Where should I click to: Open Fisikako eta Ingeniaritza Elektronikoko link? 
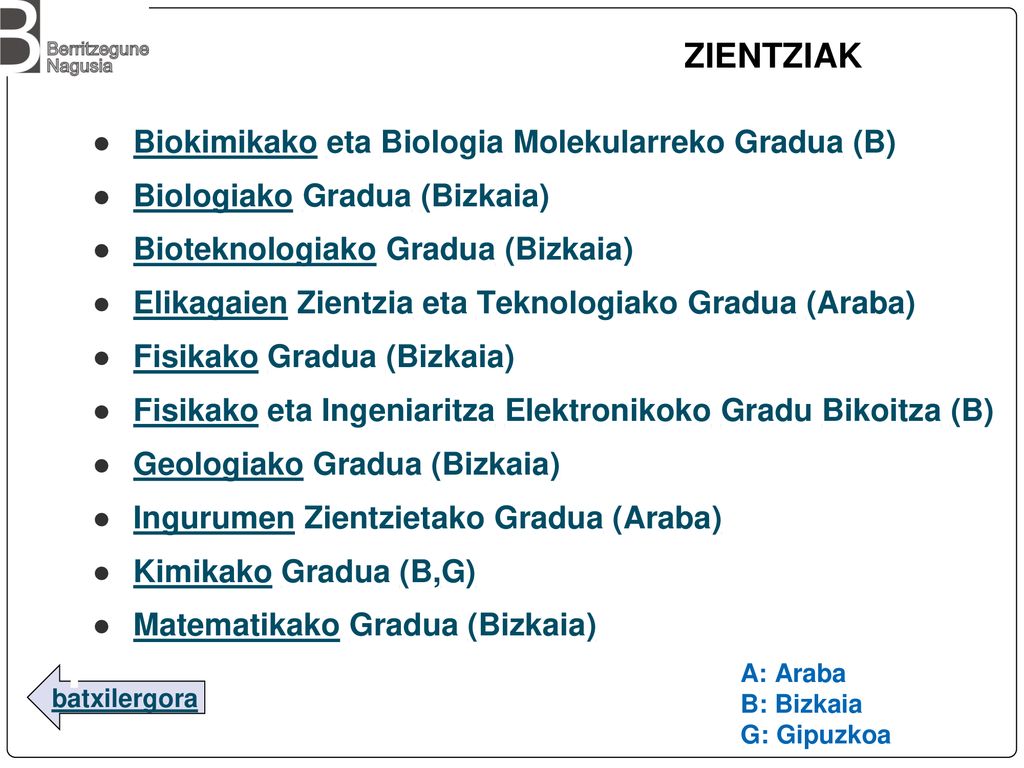pyautogui.click(x=195, y=411)
